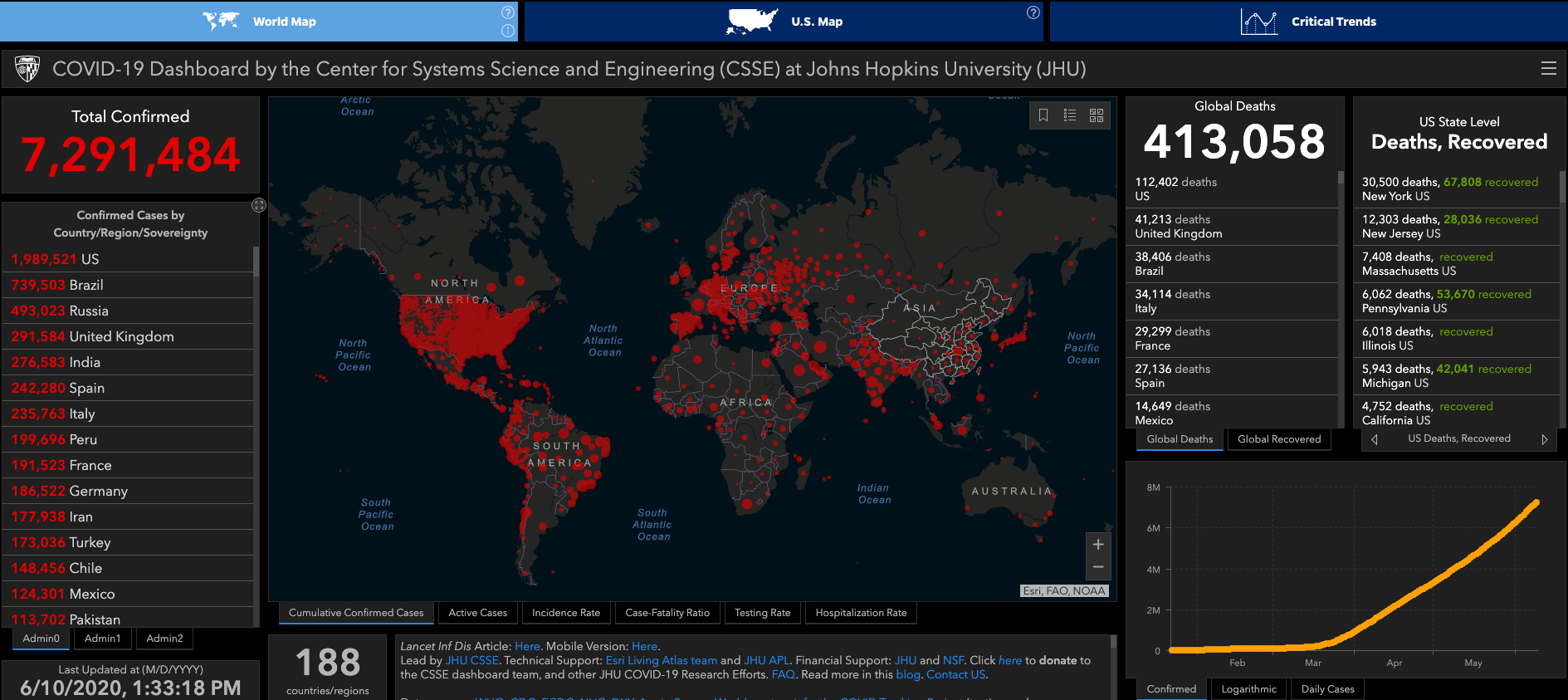Screen dimensions: 1568x700
Task: Switch country list to Admin1 level
Action: point(103,639)
